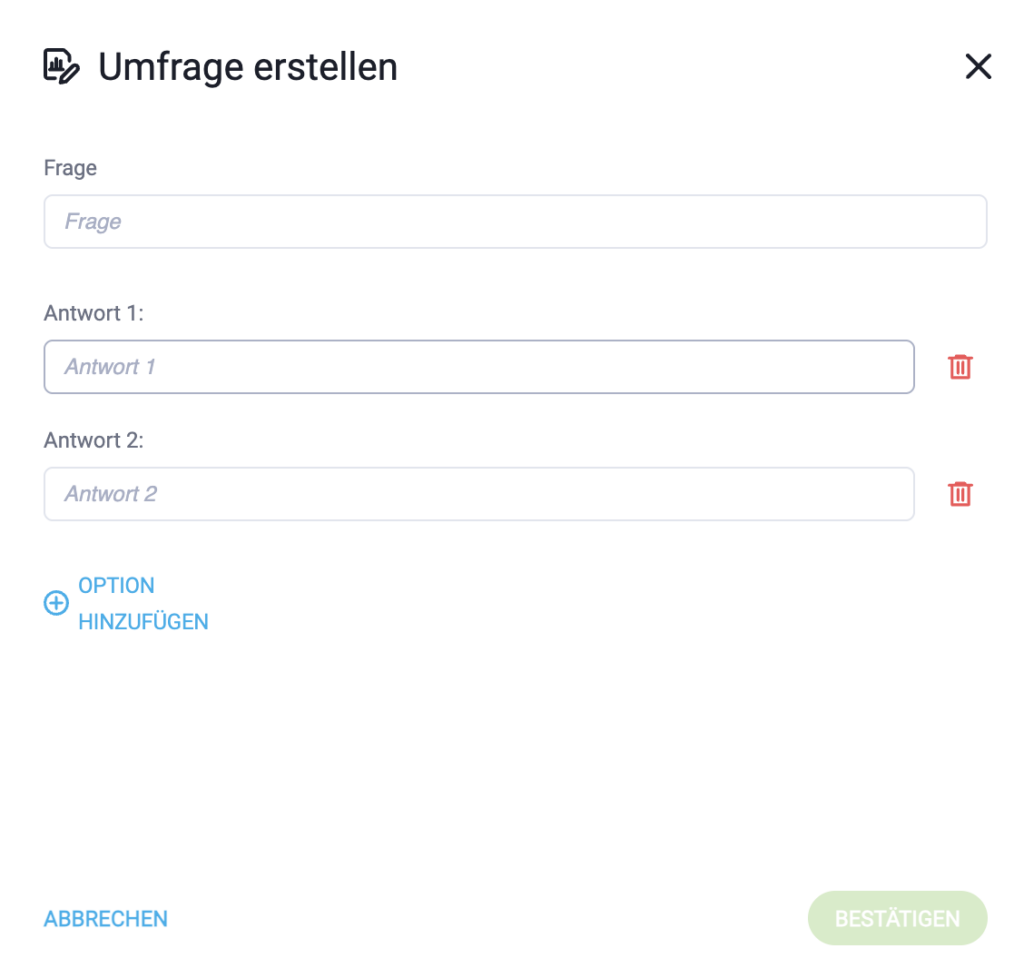Click the 'Antwort 1:' label
This screenshot has height=968, width=1024.
coord(94,313)
